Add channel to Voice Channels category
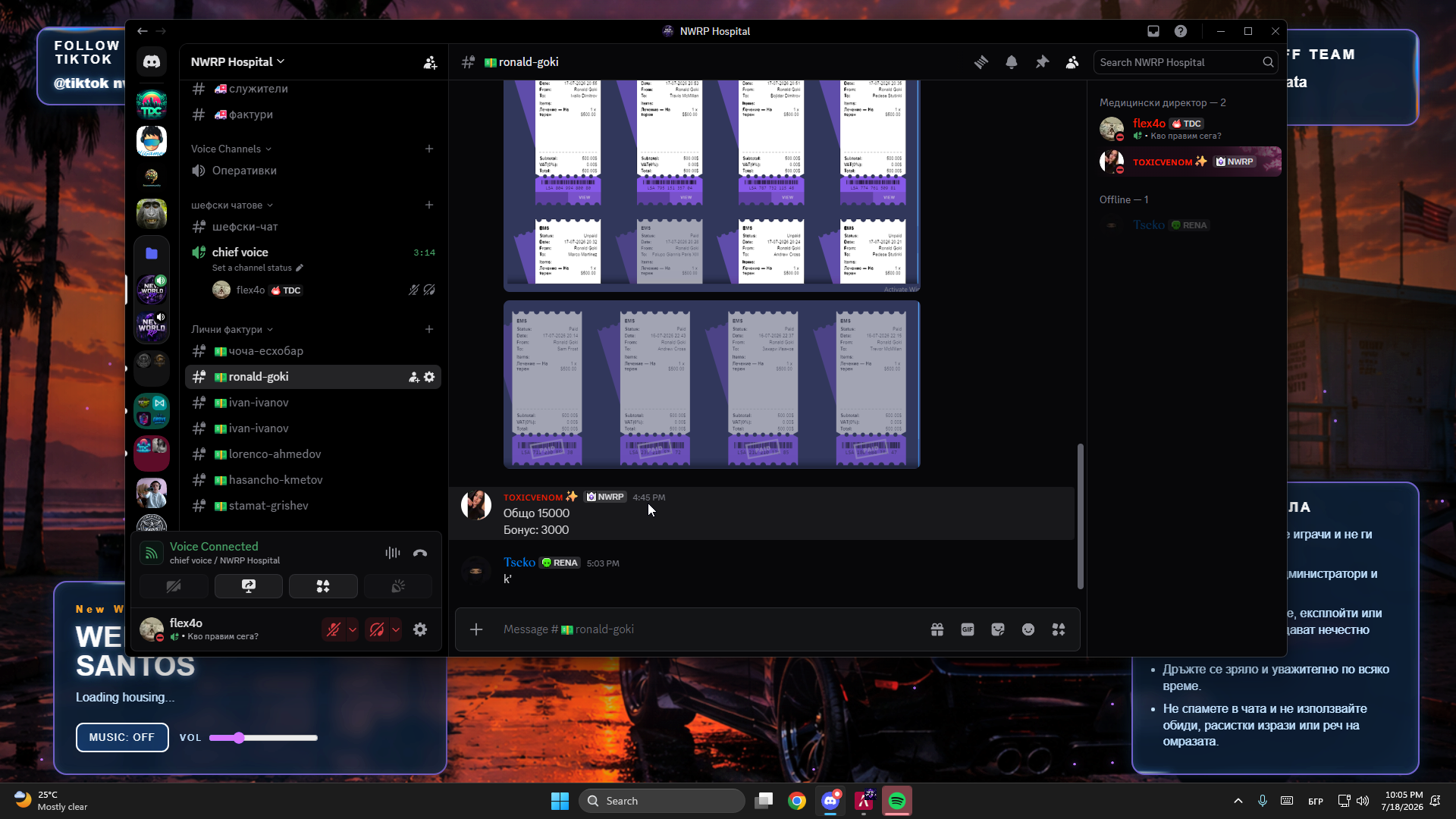Viewport: 1456px width, 819px height. pyautogui.click(x=429, y=149)
